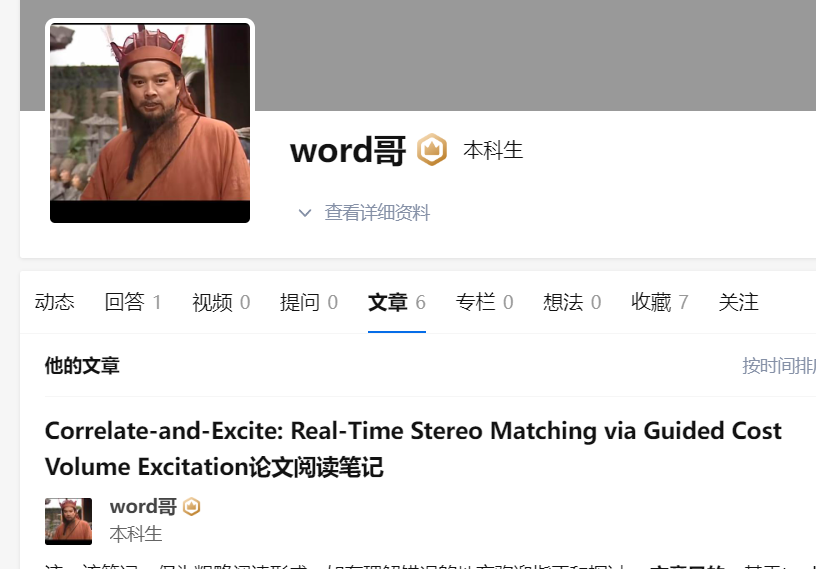View the 收藏 tab
Screen dimensions: 816x569
660,302
